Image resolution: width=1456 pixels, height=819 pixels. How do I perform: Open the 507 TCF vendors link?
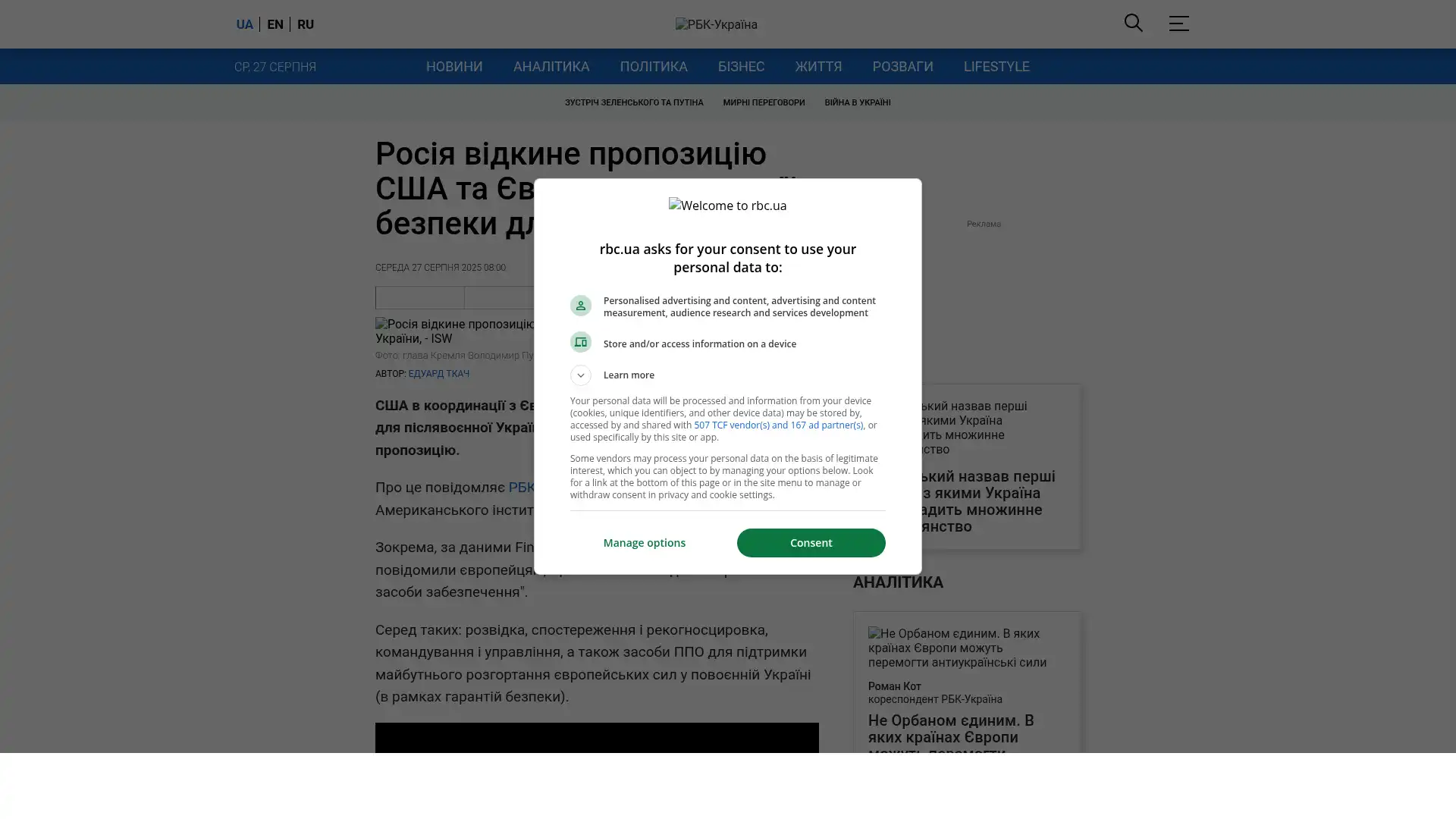pyautogui.click(x=778, y=425)
